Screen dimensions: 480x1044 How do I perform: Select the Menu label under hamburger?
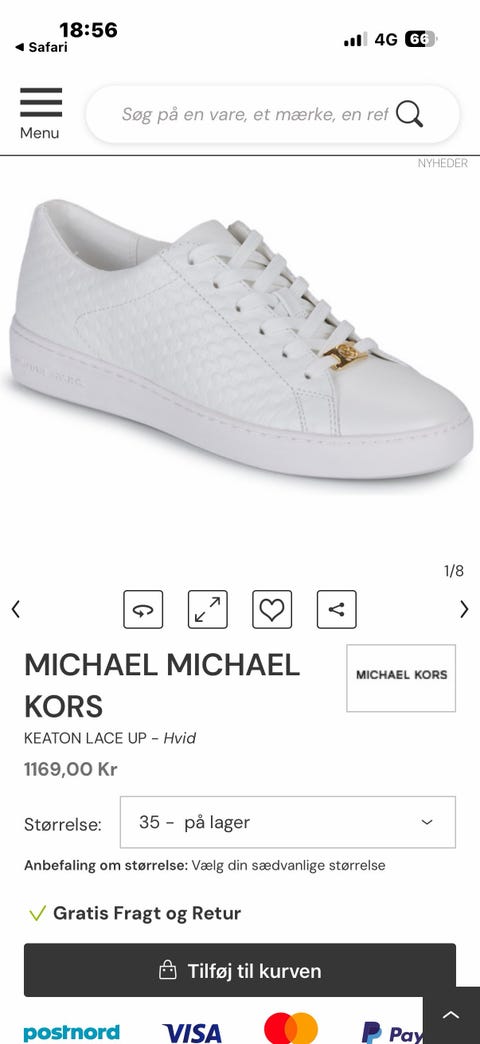click(39, 133)
